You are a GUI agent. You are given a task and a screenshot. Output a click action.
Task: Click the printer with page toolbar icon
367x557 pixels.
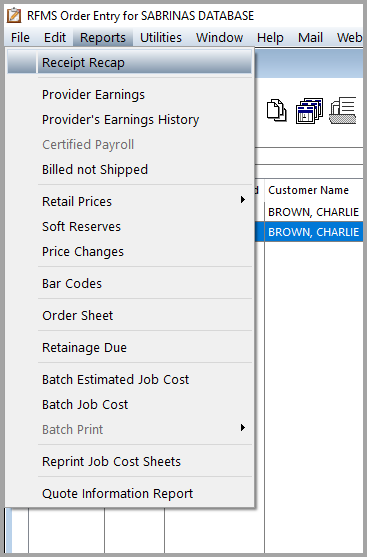343,110
